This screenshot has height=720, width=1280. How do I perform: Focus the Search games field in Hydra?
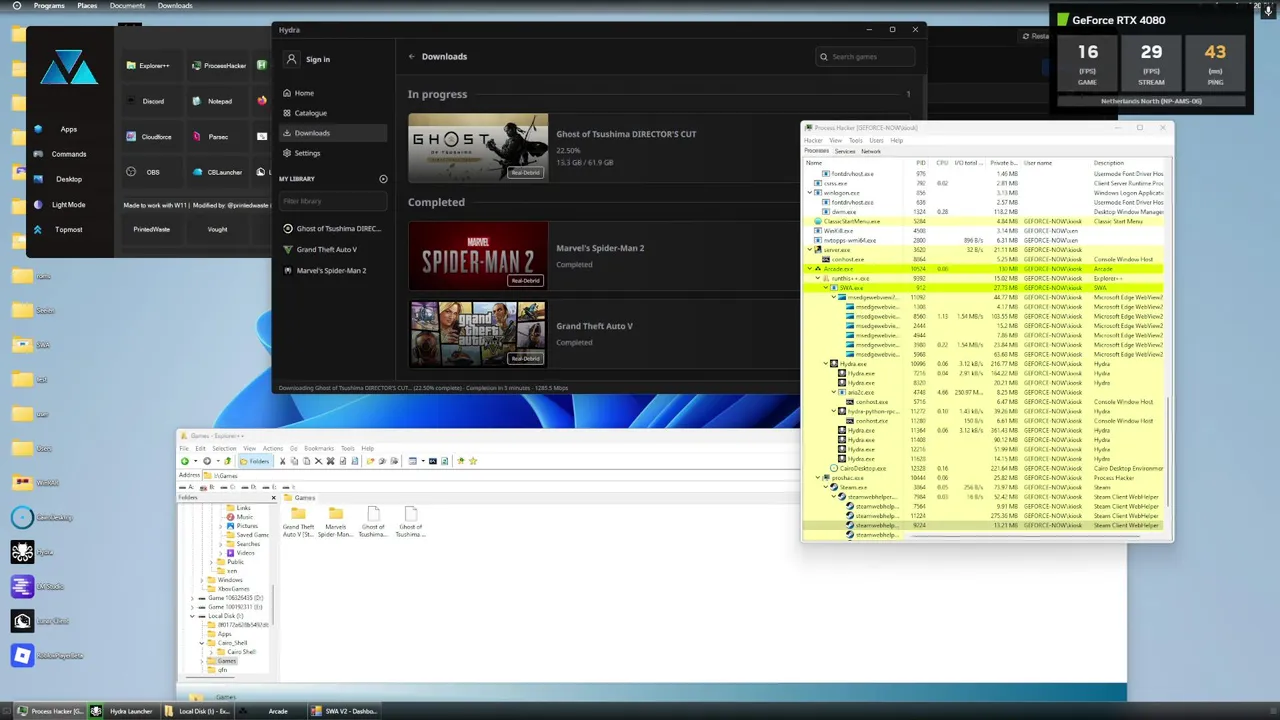pos(864,57)
